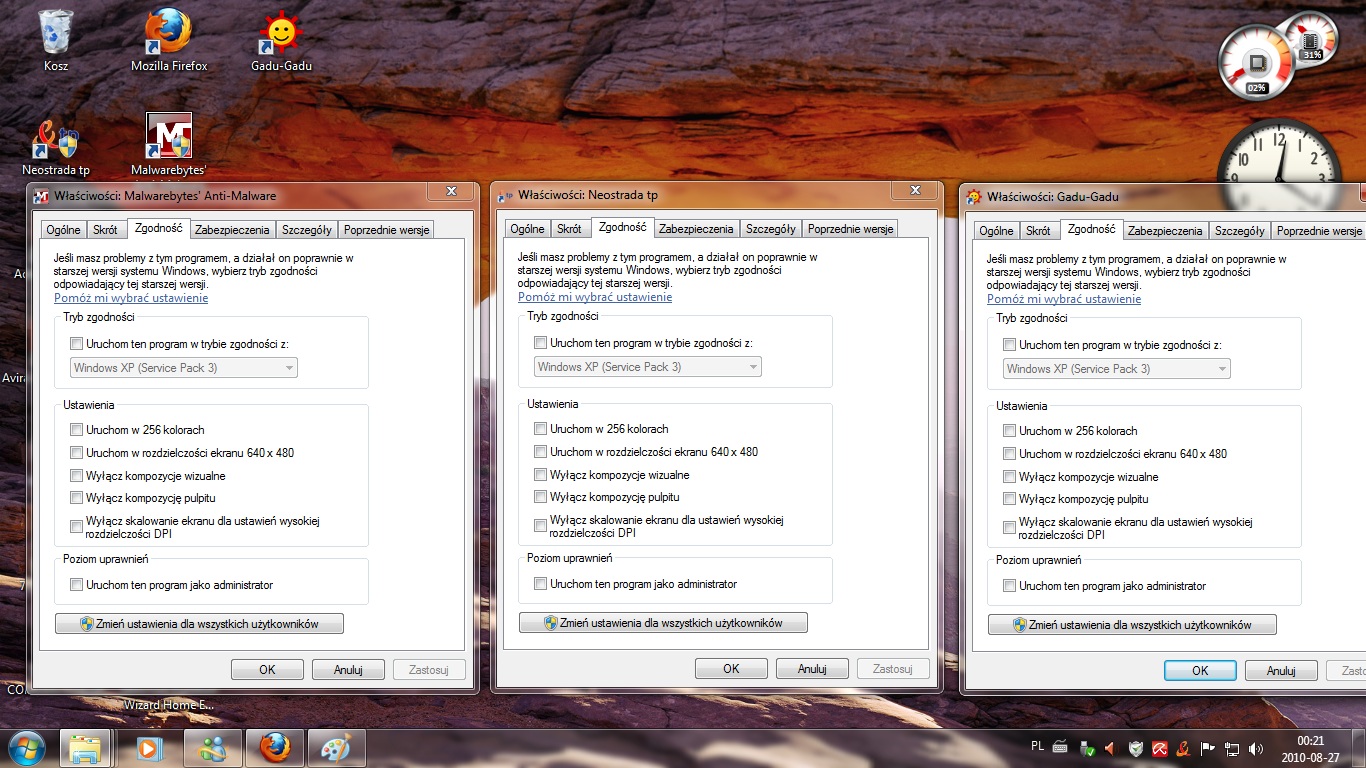Click the CPU meter gauge desktop gadget
This screenshot has width=1366, height=768.
[1256, 64]
